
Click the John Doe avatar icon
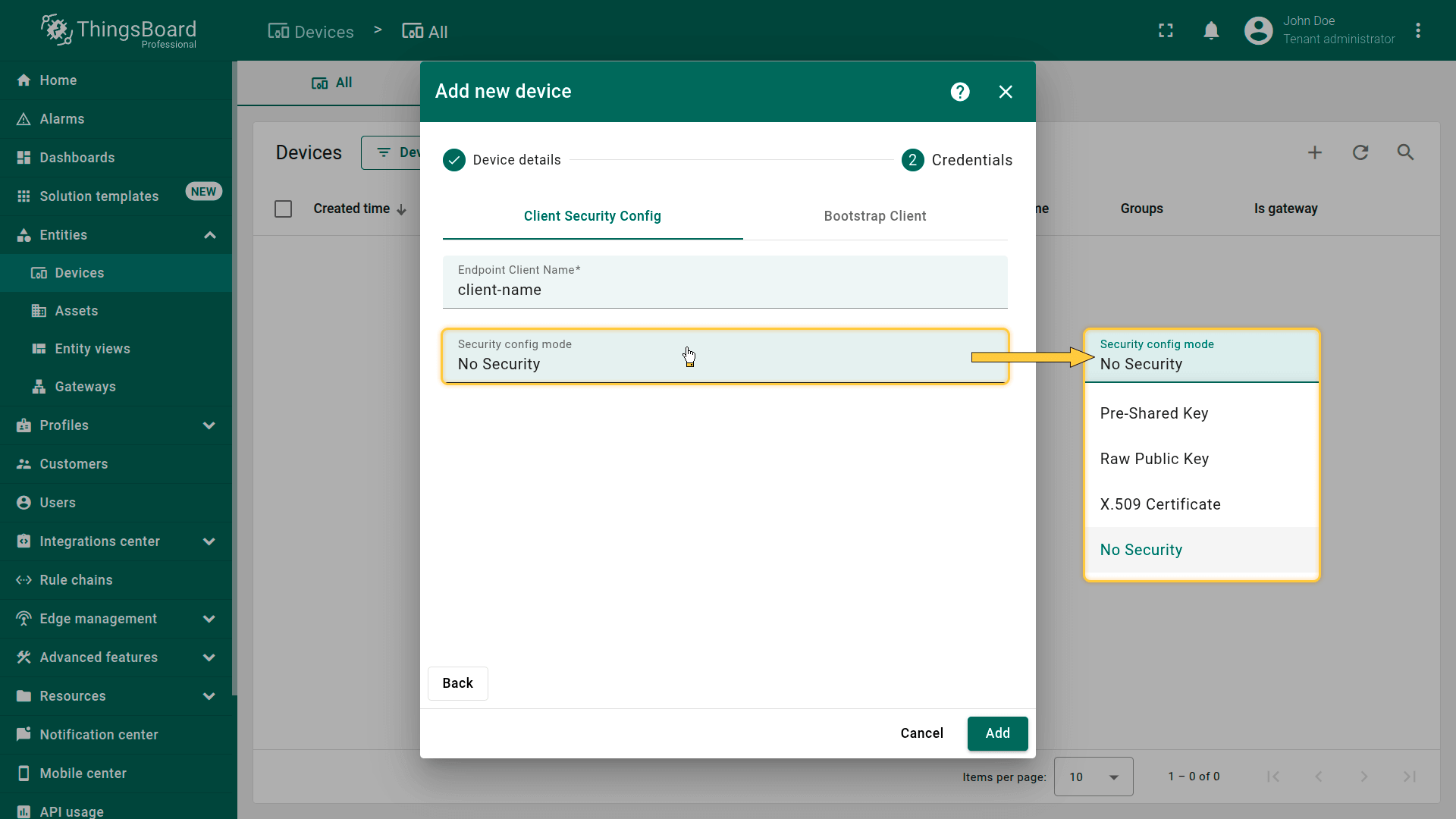coord(1258,31)
